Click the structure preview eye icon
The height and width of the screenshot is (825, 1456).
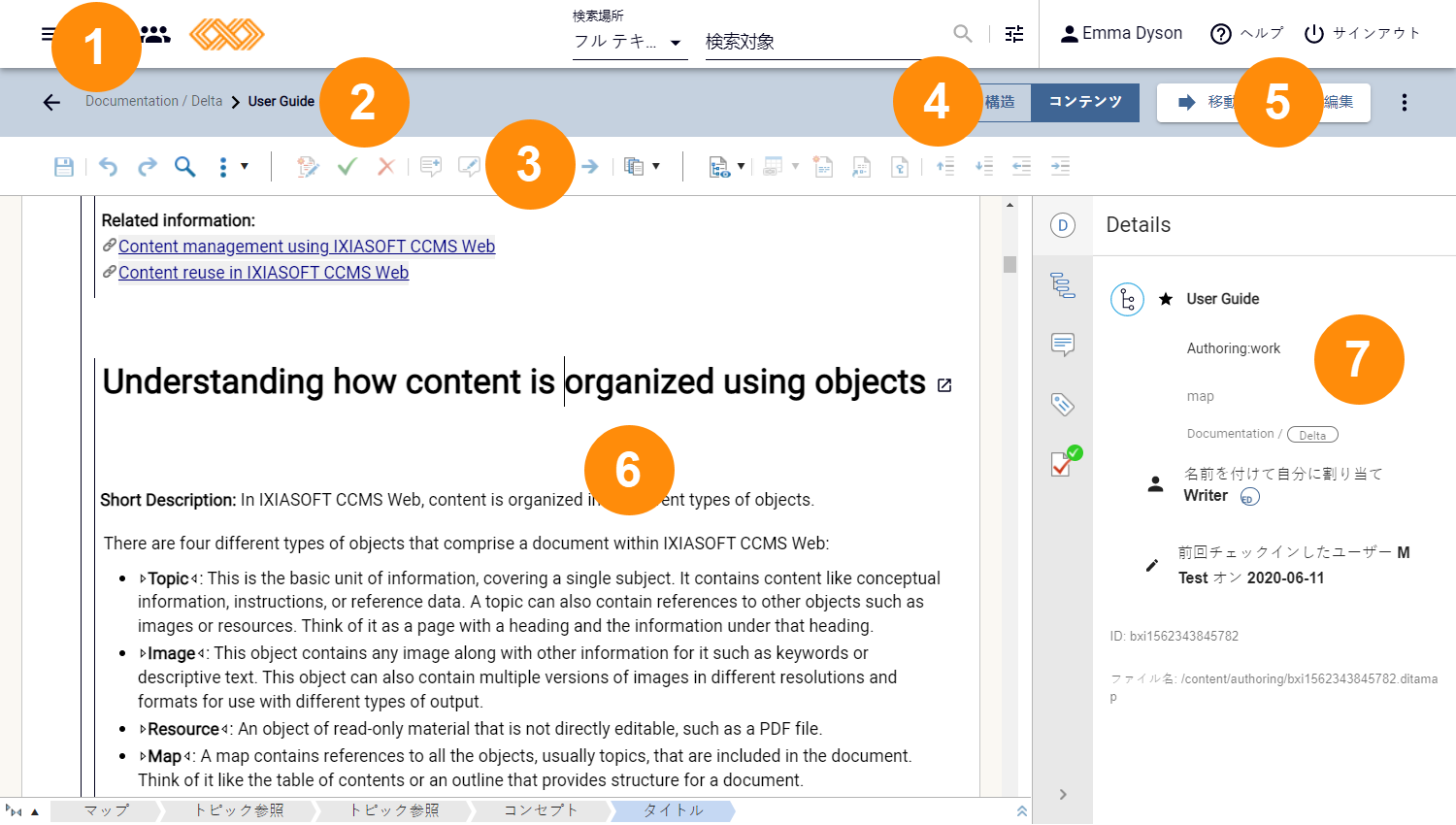[719, 167]
